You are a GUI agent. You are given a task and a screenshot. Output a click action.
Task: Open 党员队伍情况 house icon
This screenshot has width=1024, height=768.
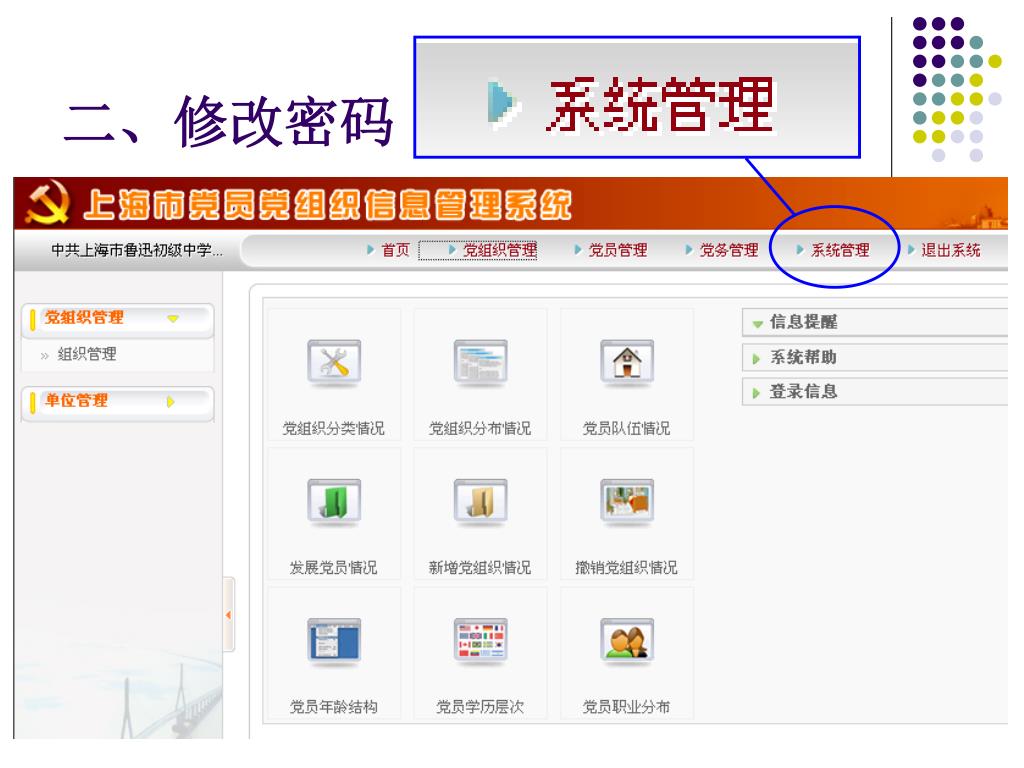click(x=626, y=362)
